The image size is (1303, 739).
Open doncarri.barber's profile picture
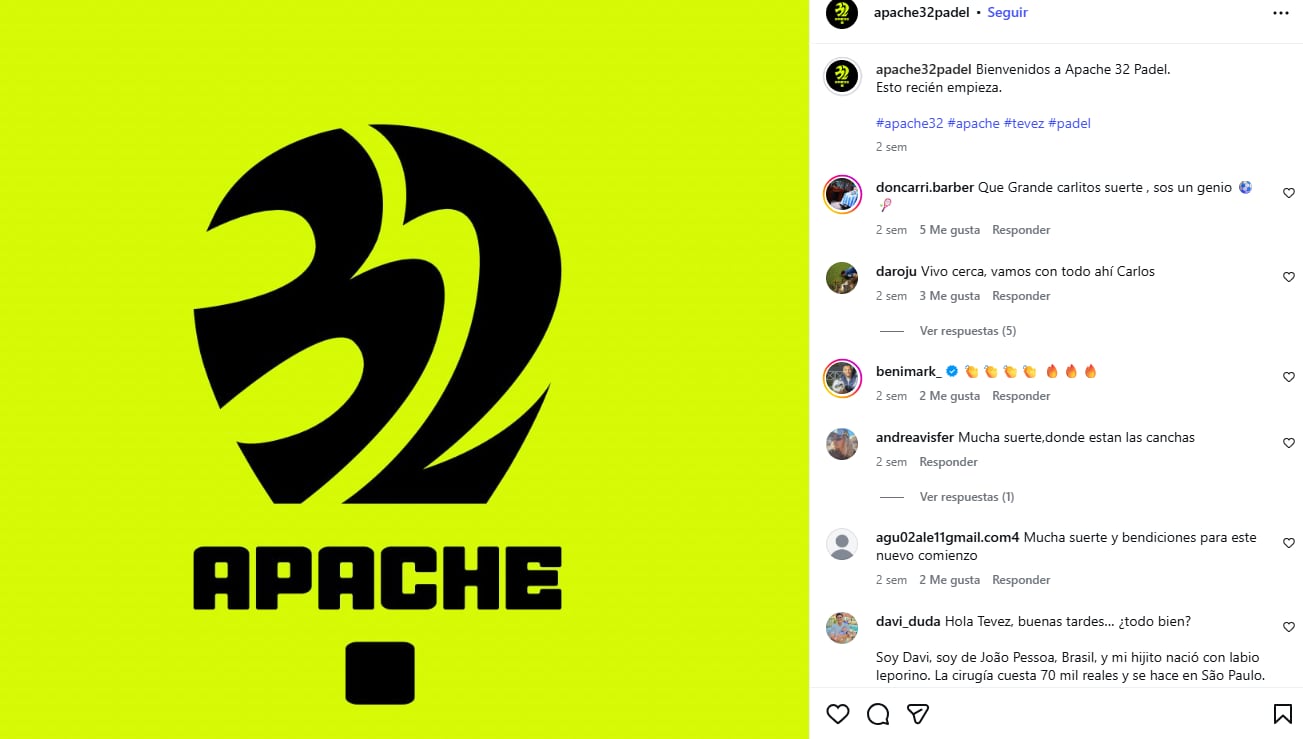click(842, 194)
